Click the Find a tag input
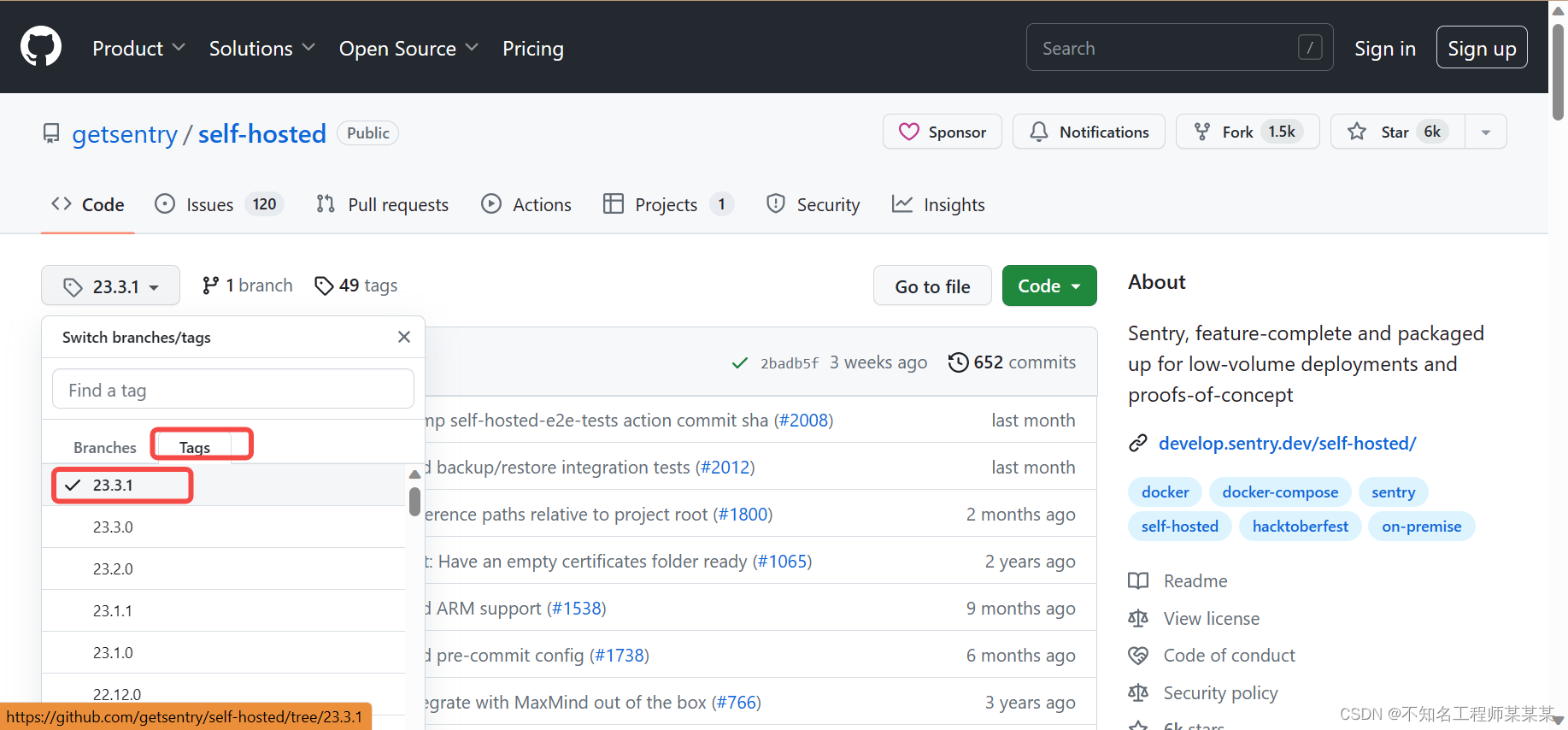Viewport: 1568px width, 730px height. tap(233, 389)
